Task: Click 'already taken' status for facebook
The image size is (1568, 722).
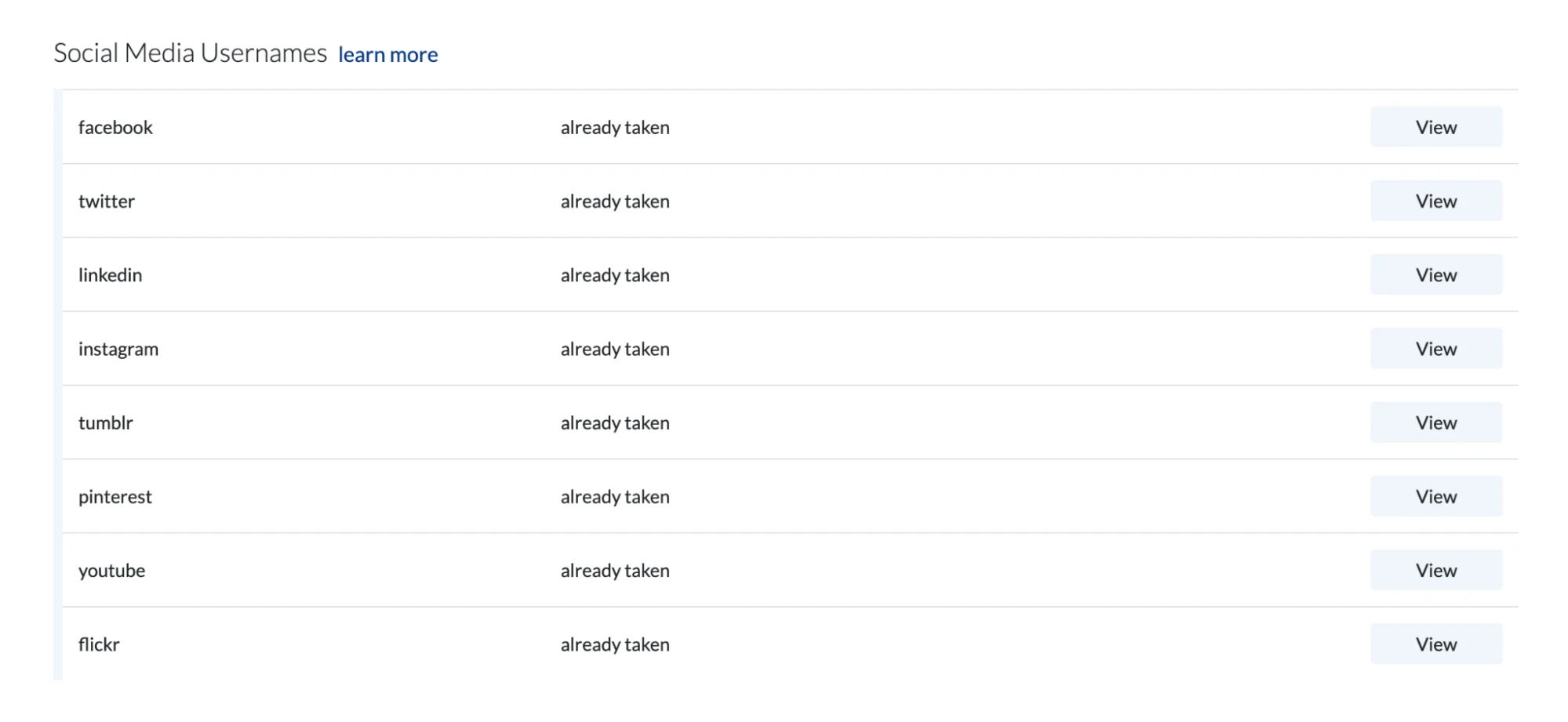Action: coord(615,128)
